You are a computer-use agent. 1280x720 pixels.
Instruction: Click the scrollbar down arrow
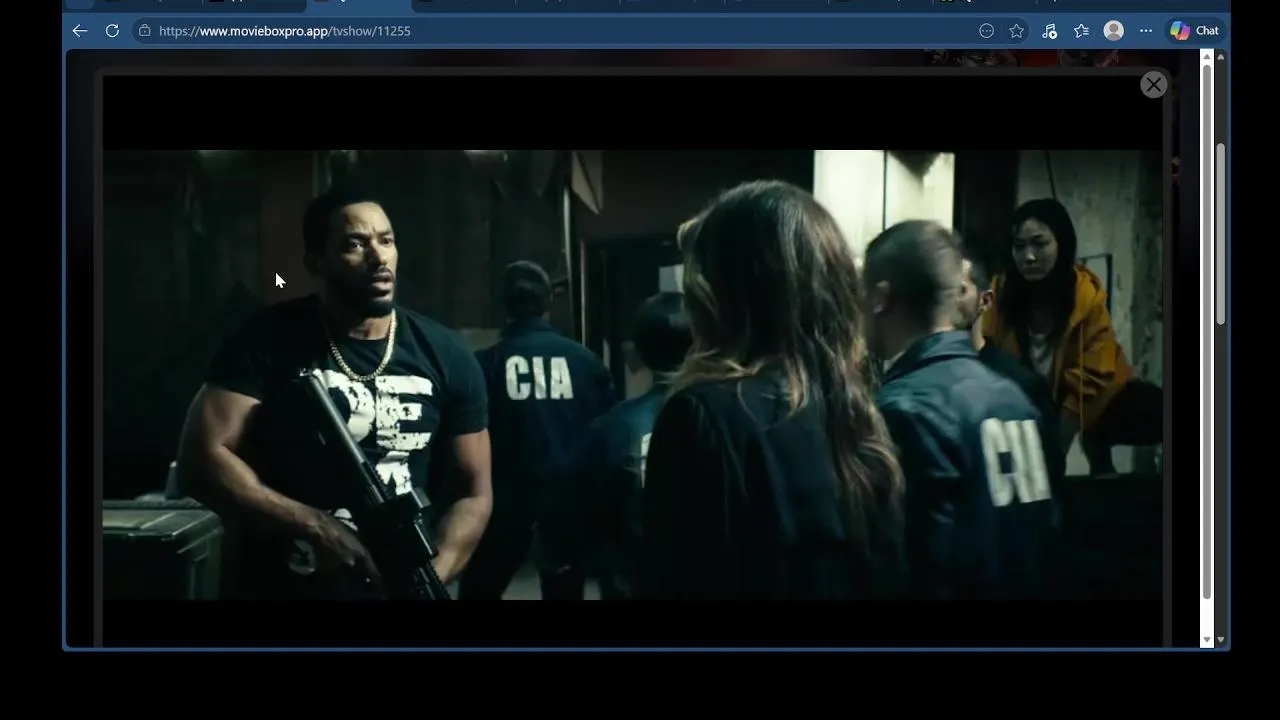click(1221, 640)
